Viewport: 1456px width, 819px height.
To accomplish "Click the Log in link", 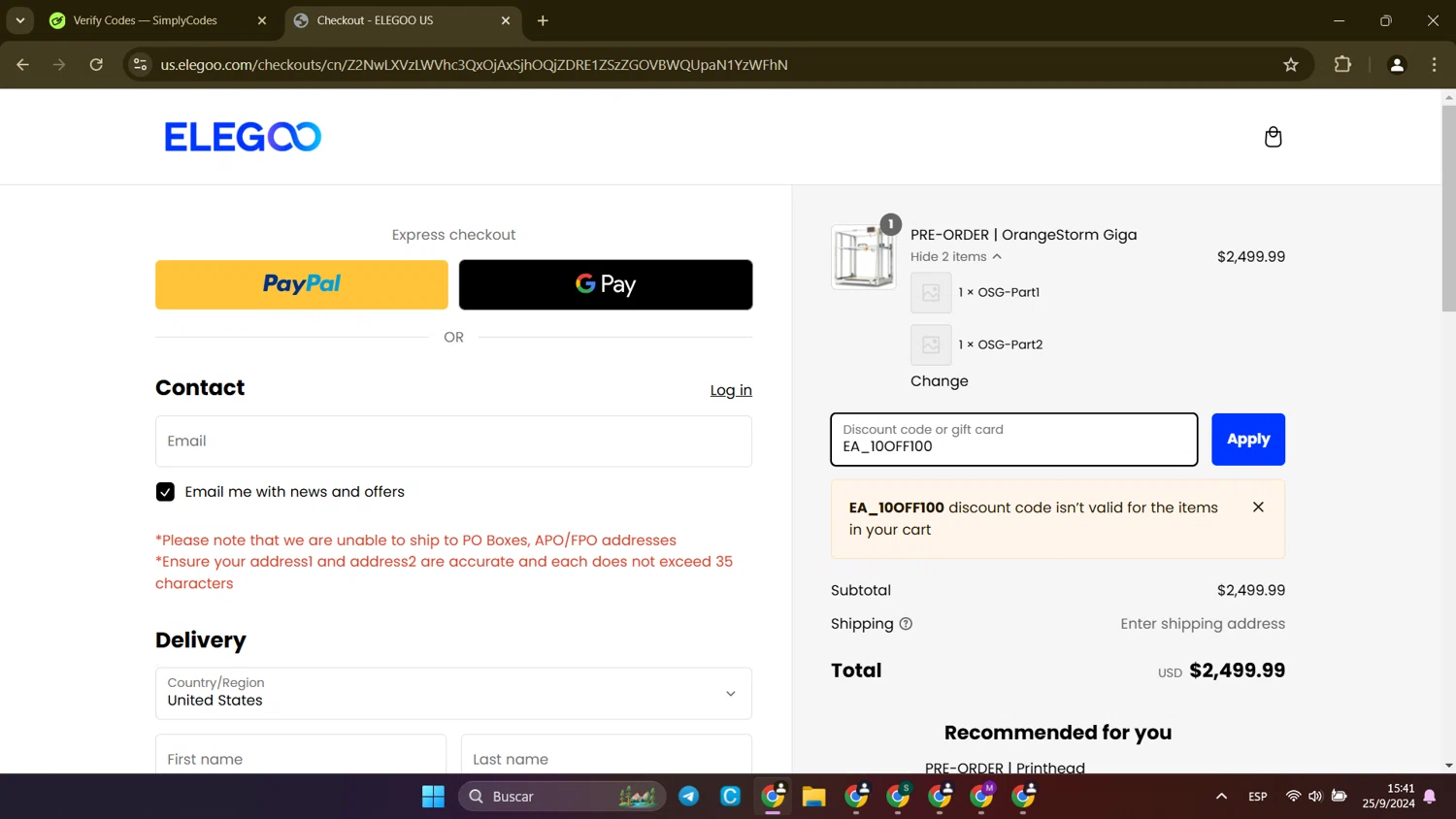I will point(731,390).
